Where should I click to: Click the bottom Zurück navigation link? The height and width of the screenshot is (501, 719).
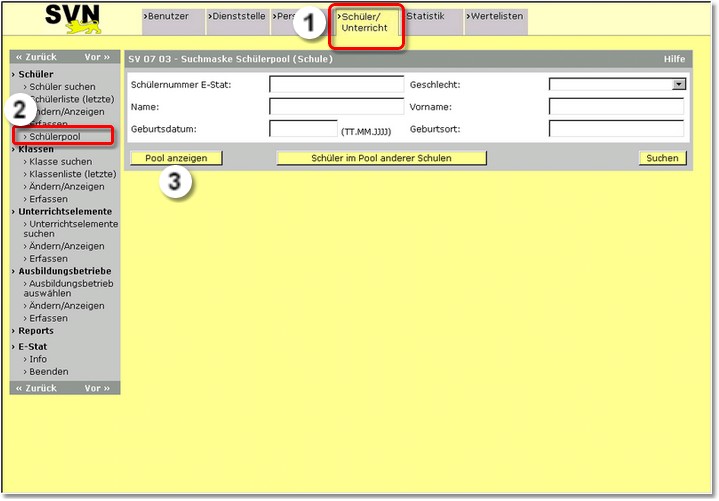(x=36, y=388)
